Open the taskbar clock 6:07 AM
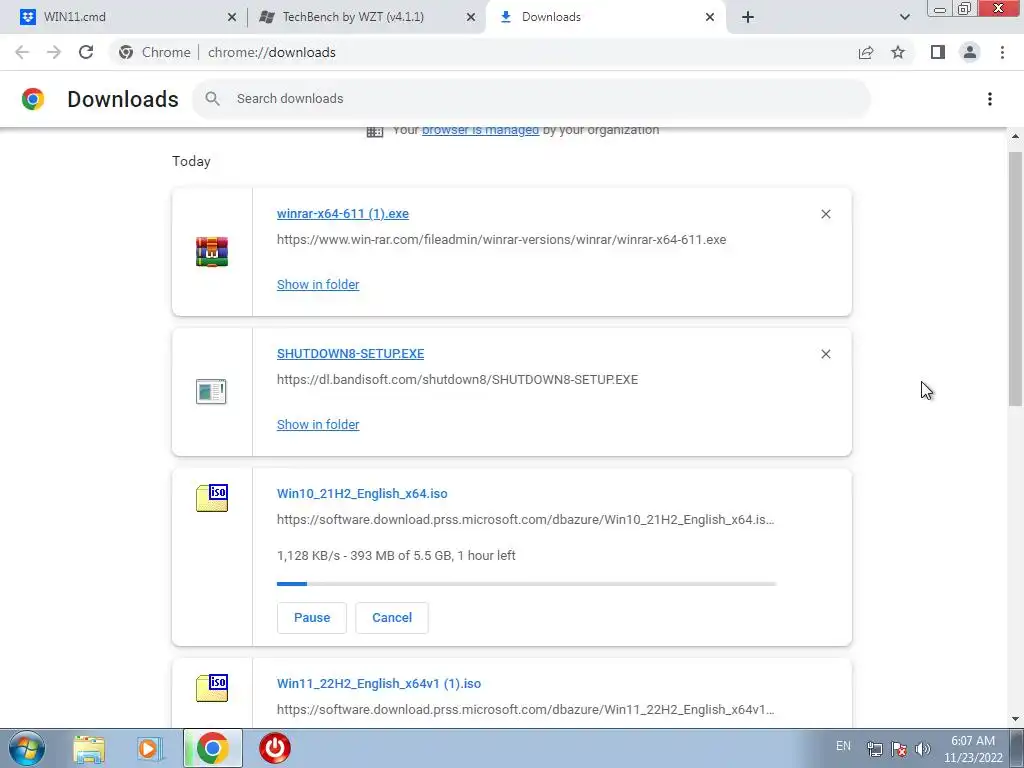This screenshot has width=1024, height=768. point(973,749)
